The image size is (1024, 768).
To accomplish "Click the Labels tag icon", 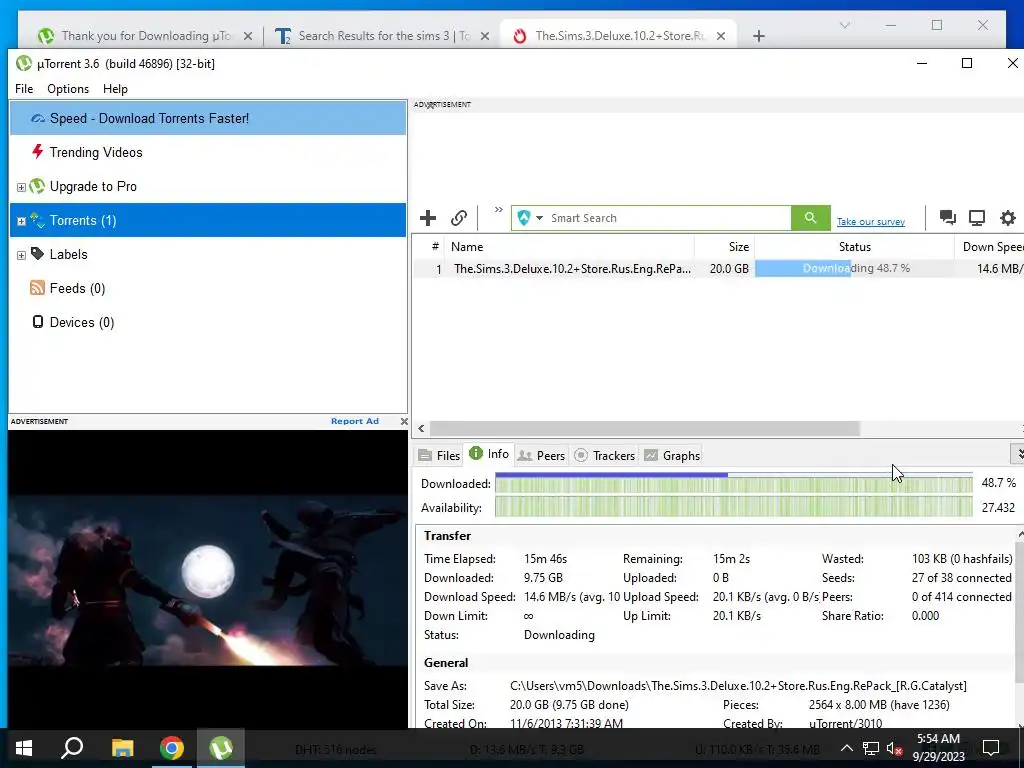I will [x=38, y=253].
